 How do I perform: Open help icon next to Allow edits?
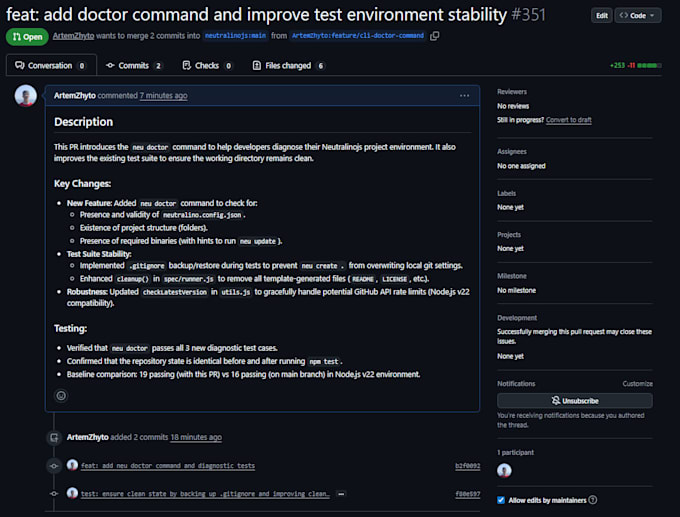click(593, 500)
